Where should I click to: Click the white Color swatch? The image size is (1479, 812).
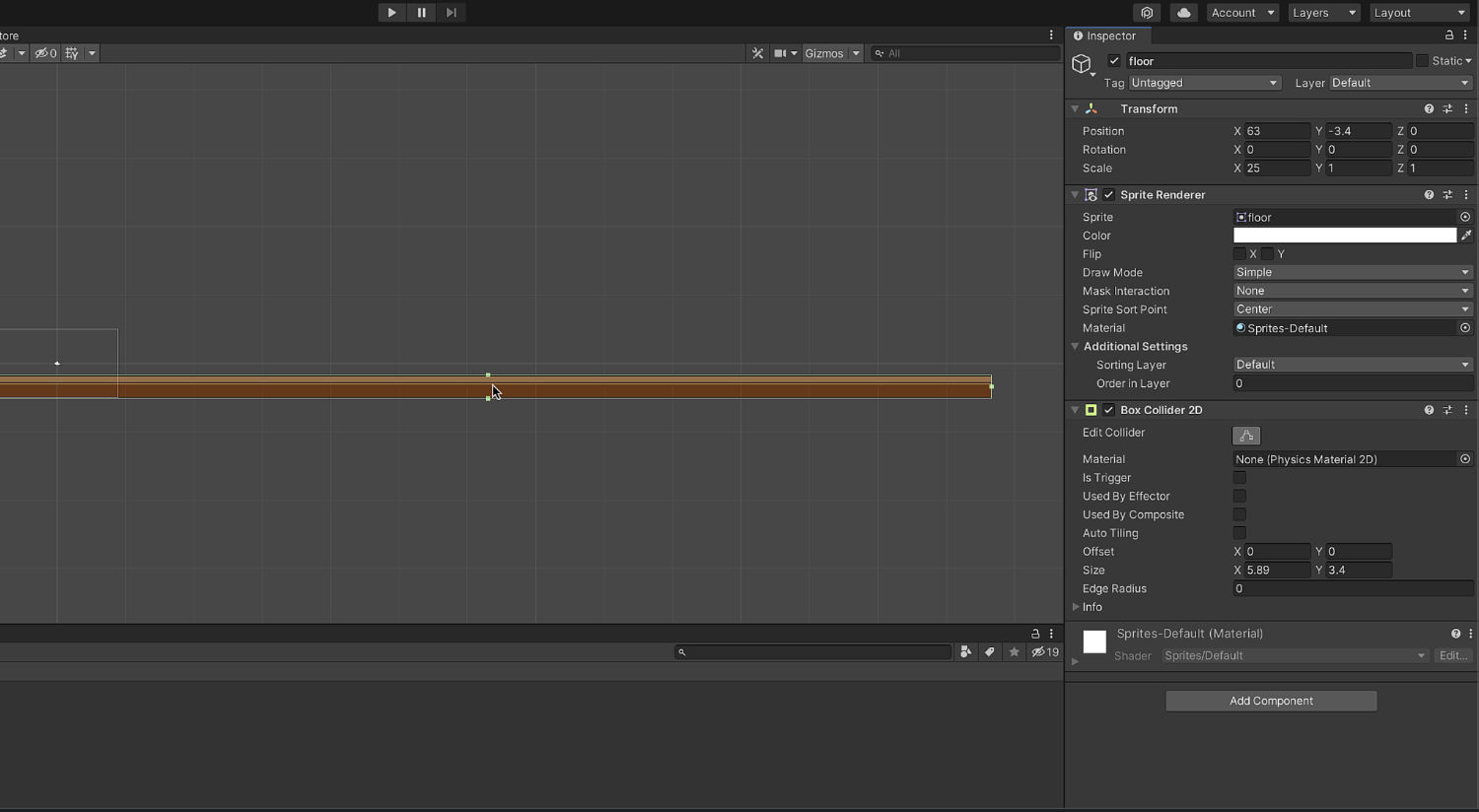click(x=1345, y=236)
